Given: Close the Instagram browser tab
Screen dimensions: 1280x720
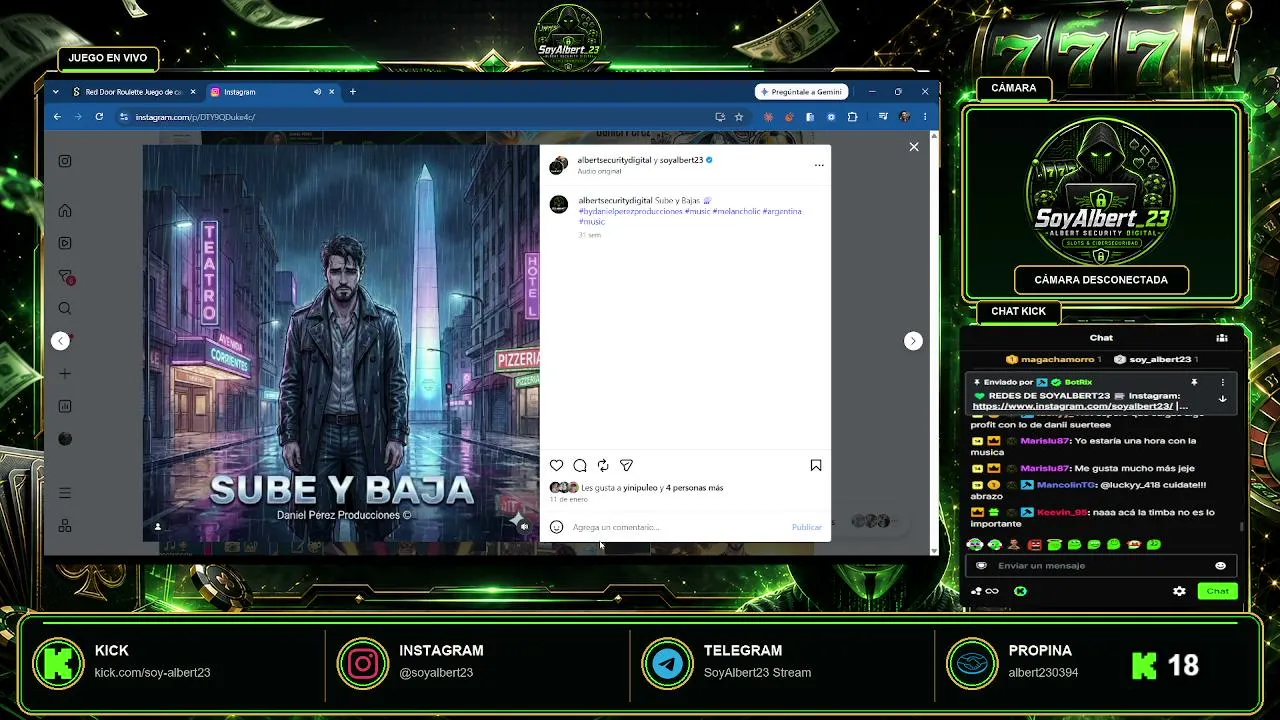Looking at the screenshot, I should click(x=332, y=92).
